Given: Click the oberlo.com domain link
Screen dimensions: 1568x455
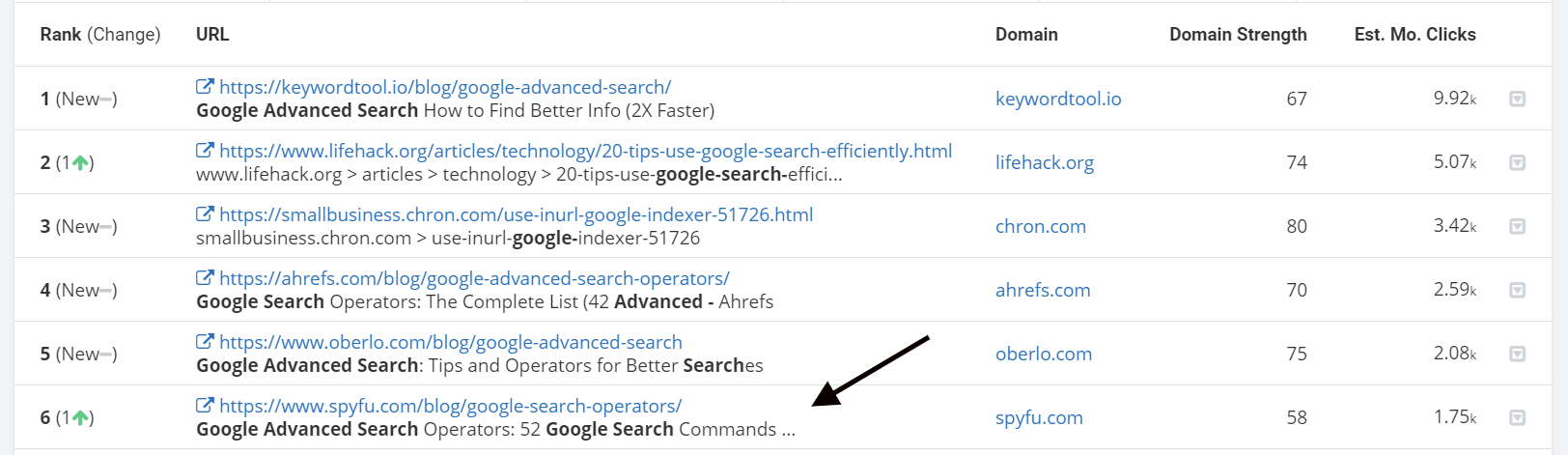Looking at the screenshot, I should [x=1044, y=354].
